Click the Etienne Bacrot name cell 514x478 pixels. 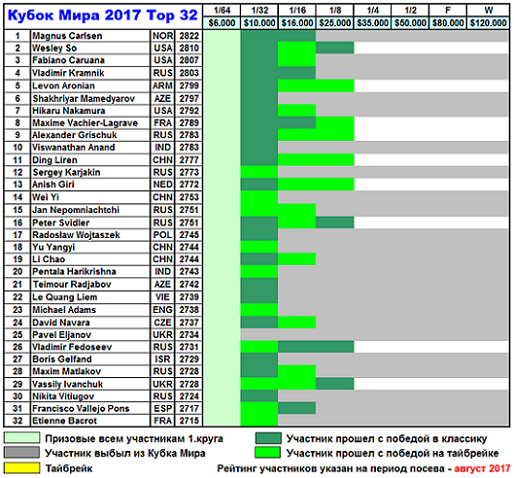90,421
